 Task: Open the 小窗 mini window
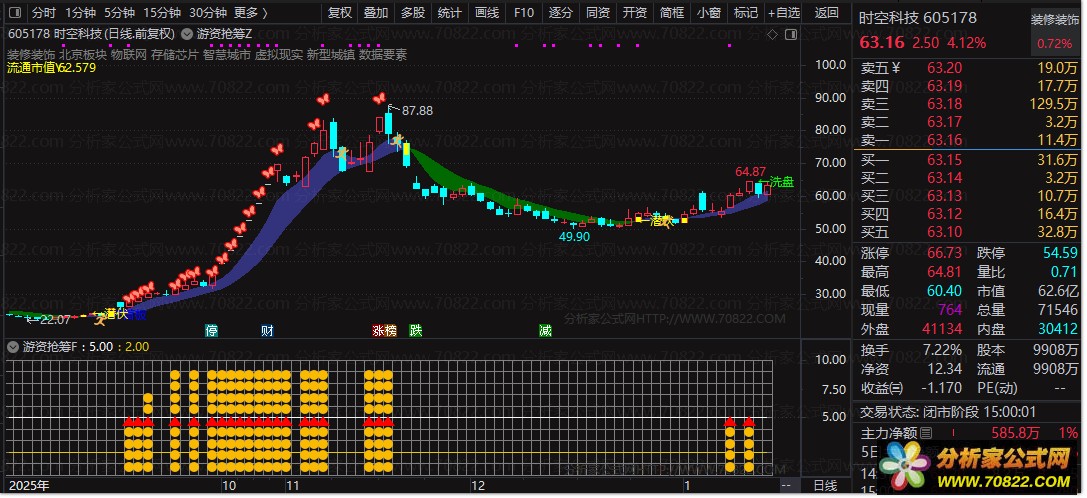(x=708, y=12)
